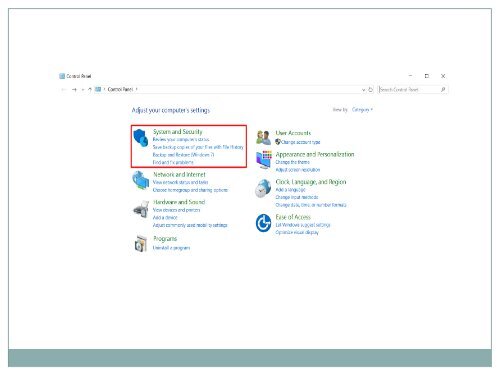Screen dimensions: 500x375
Task: Click Backup and Restore (Windows 7)
Action: pyautogui.click(x=183, y=155)
